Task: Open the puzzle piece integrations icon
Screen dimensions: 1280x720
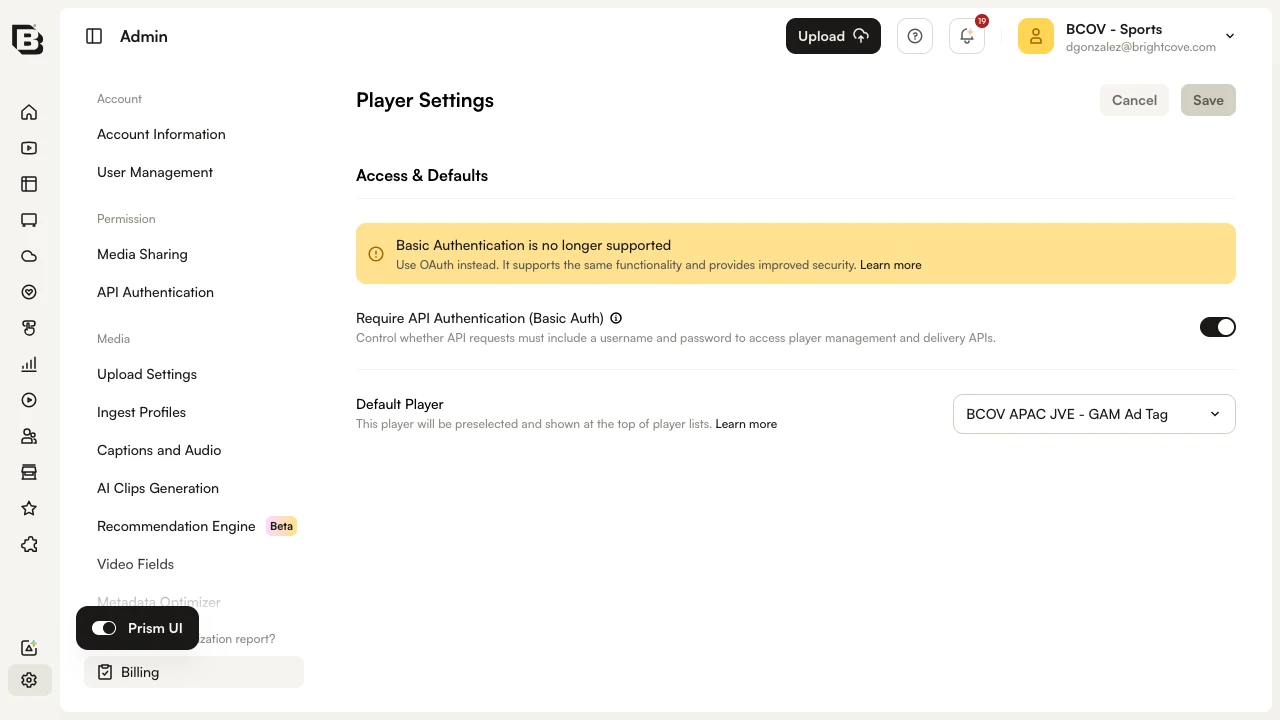Action: pos(29,544)
